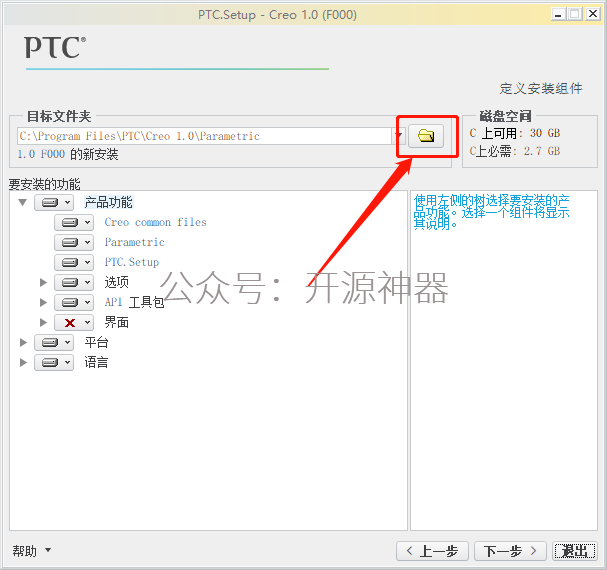Select Creo common files in feature tree
607x570 pixels.
point(155,222)
